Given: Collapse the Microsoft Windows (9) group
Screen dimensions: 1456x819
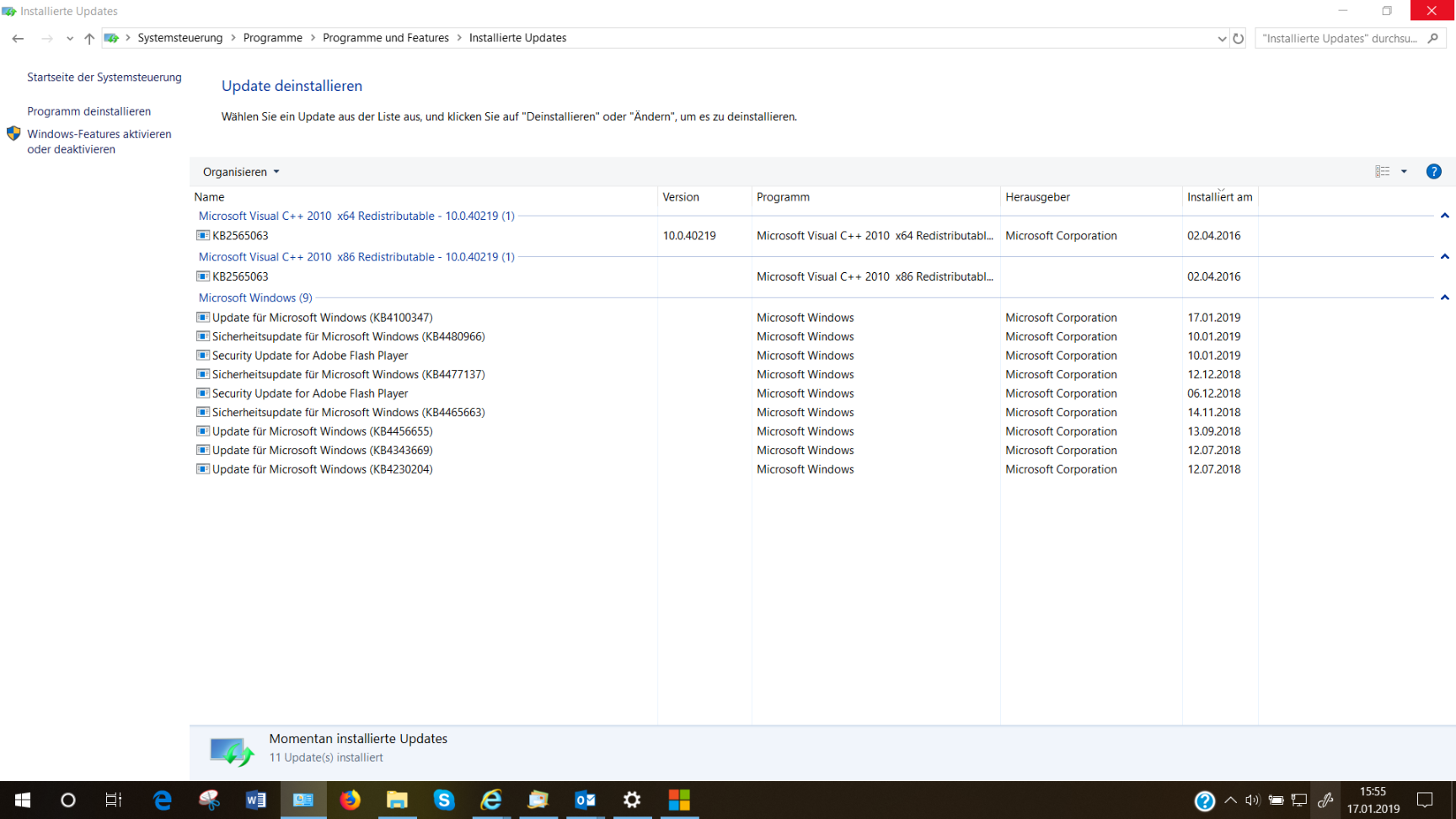Looking at the screenshot, I should coord(1444,297).
